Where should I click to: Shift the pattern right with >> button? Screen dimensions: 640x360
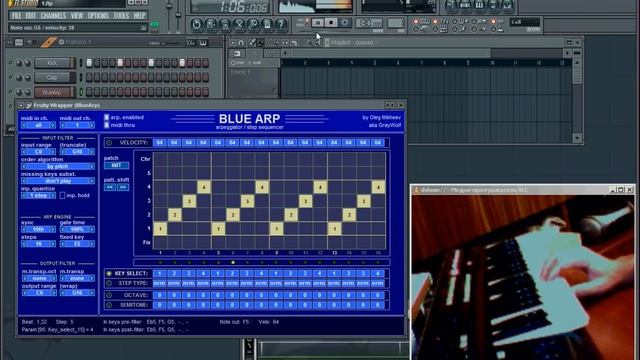pos(123,187)
